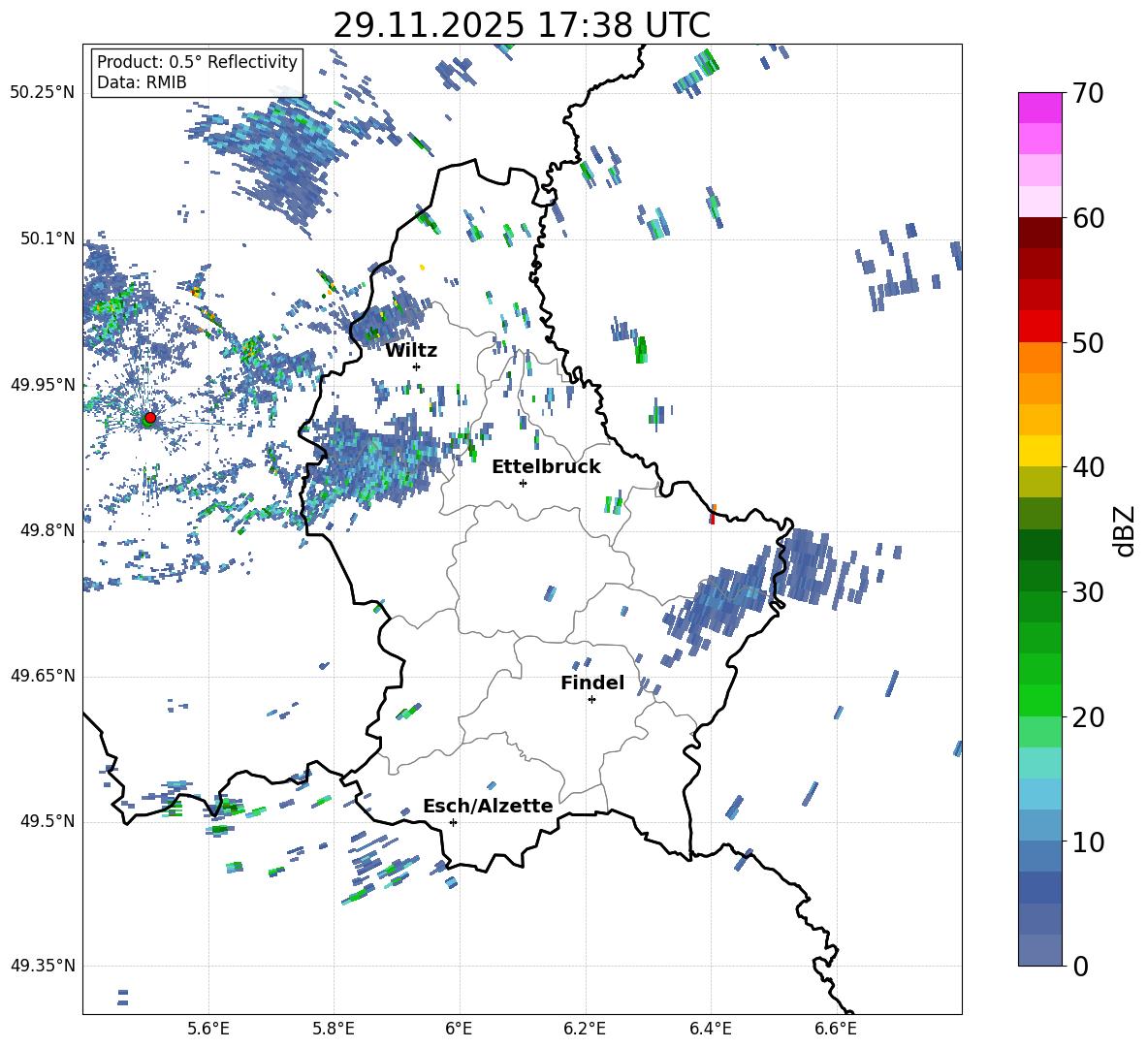Click the red radar site marker
Screen dimensions: 1148x1048
point(149,418)
